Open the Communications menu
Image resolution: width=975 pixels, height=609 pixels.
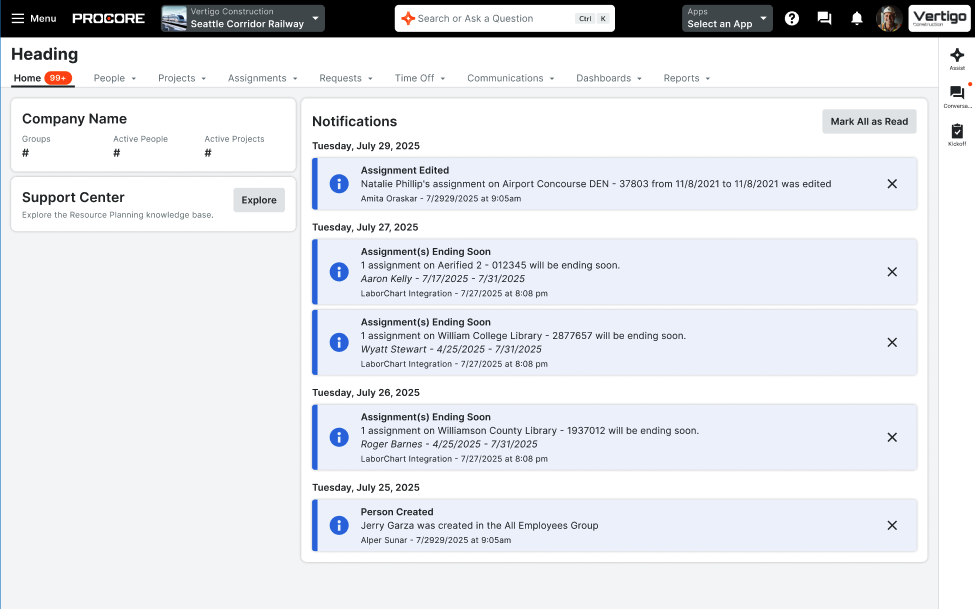(510, 77)
